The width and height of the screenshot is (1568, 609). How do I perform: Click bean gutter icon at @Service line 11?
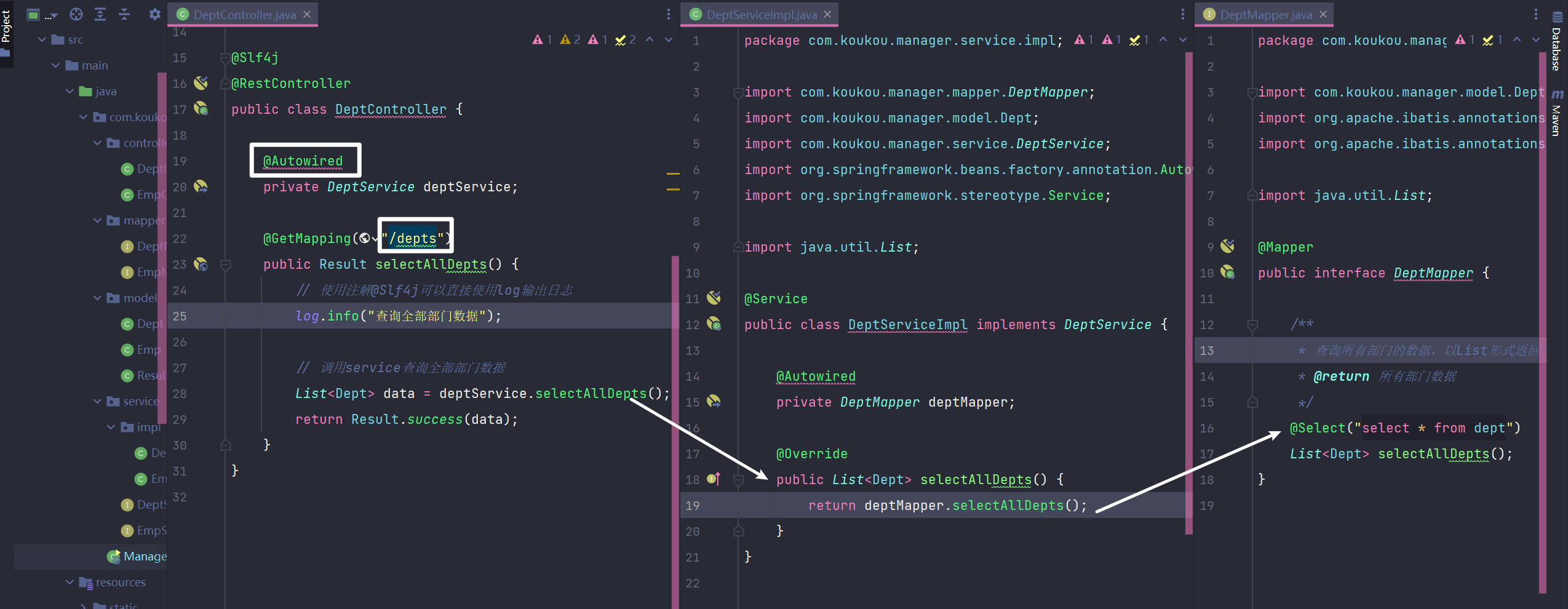(714, 298)
